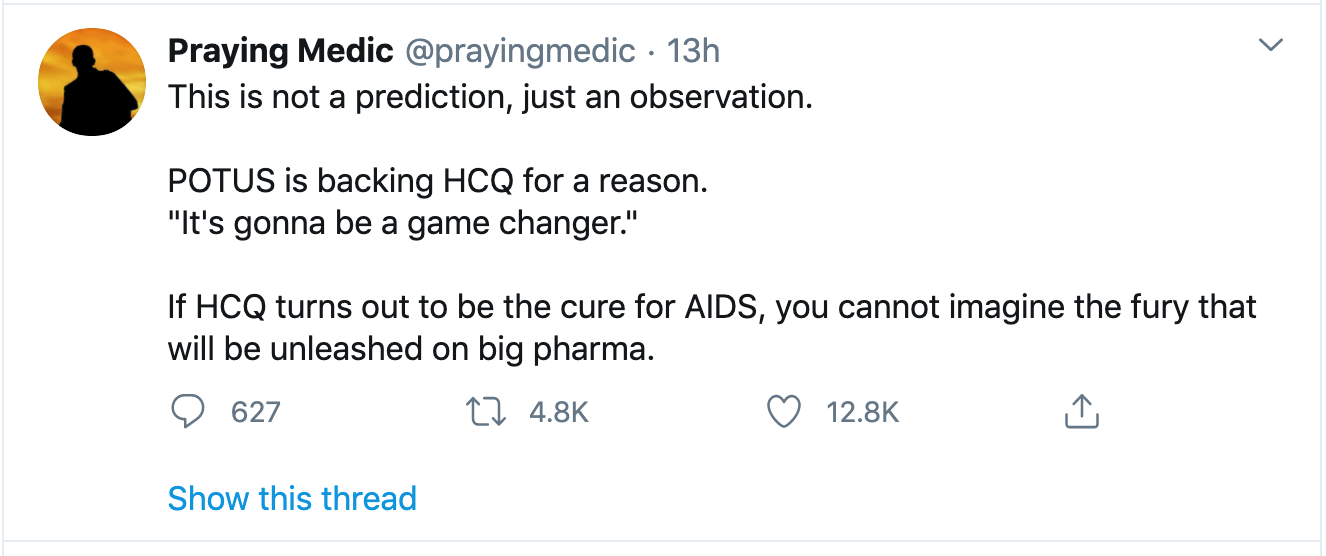This screenshot has height=556, width=1326.
Task: Open the share tweet icon
Action: tap(1082, 411)
